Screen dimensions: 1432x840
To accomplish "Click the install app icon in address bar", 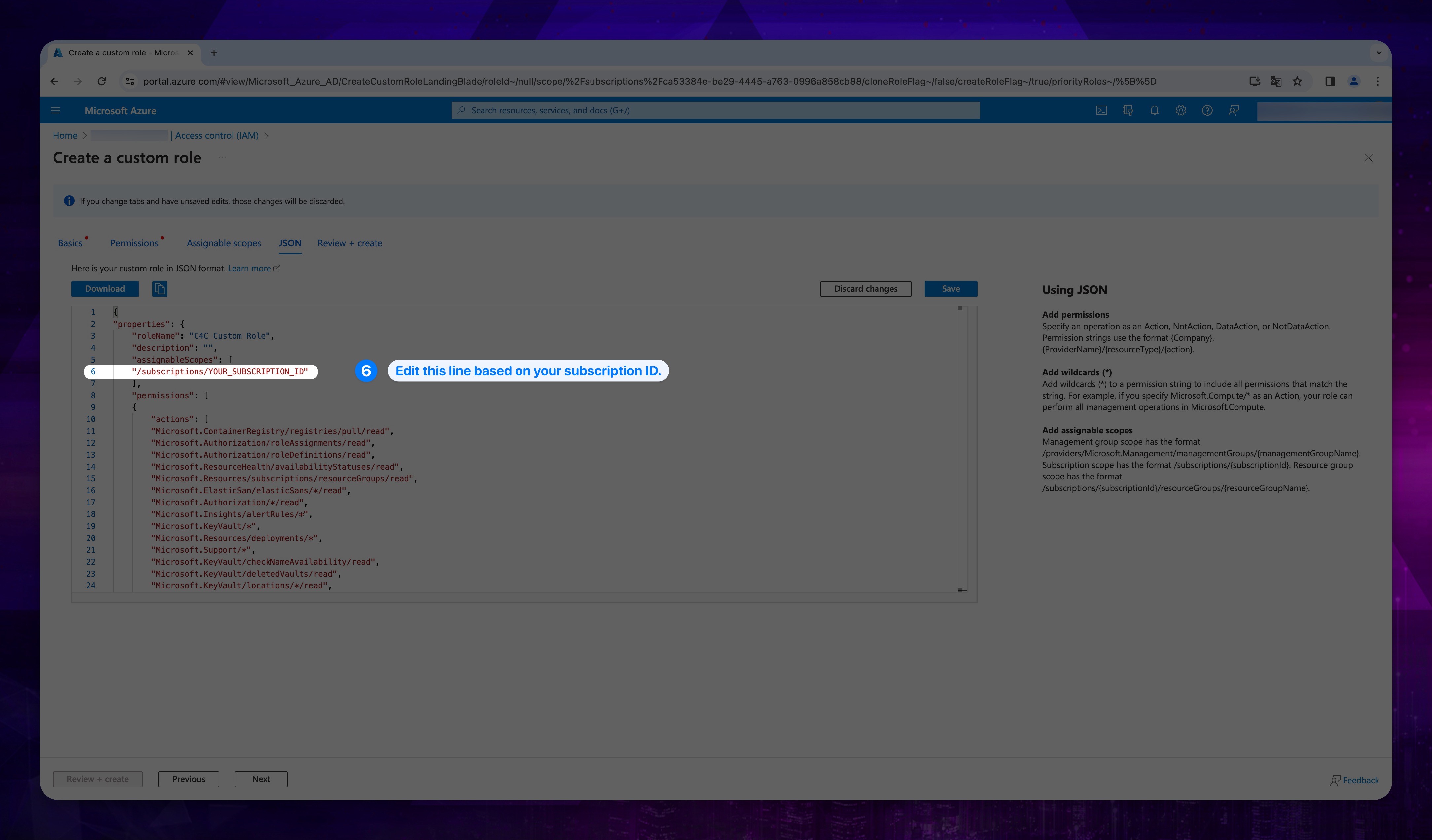I will [x=1255, y=81].
